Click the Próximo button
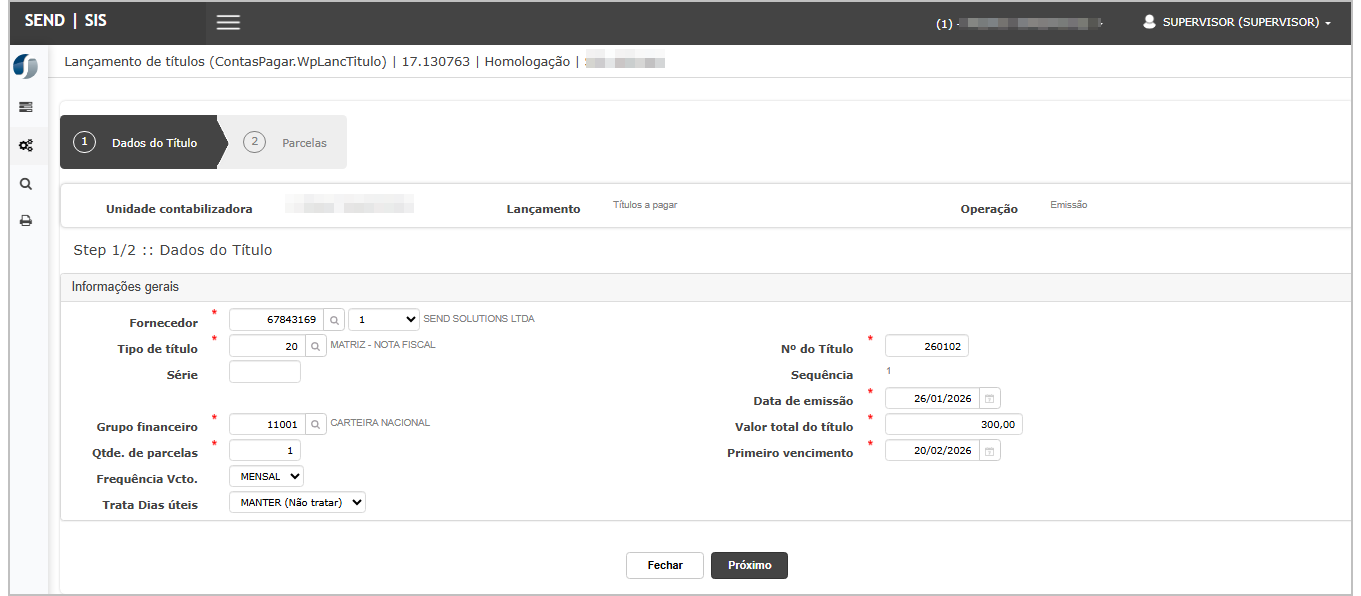The height and width of the screenshot is (596, 1361). coord(749,566)
